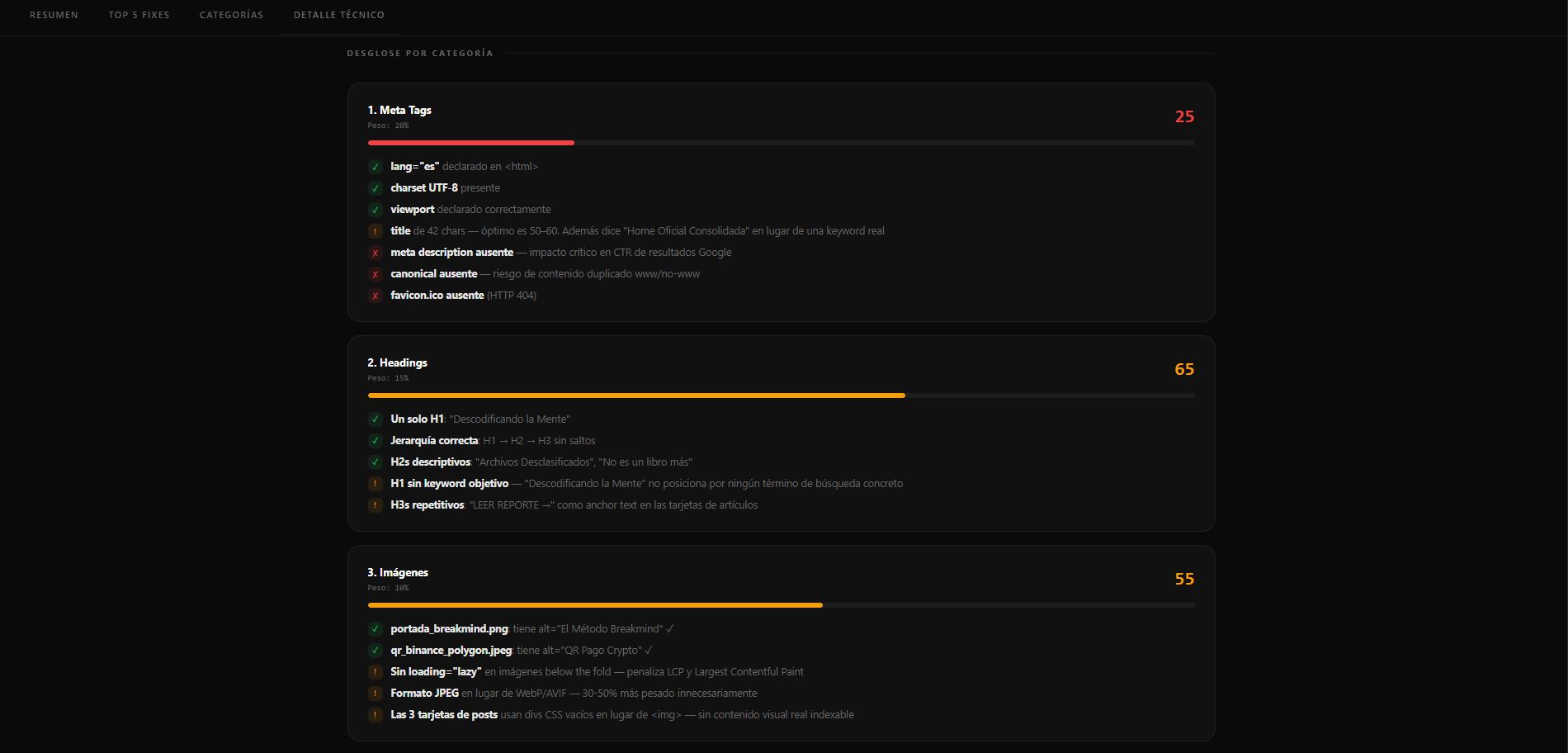Click the score 55 on the Imágenes card
This screenshot has width=1568, height=753.
(x=1184, y=579)
